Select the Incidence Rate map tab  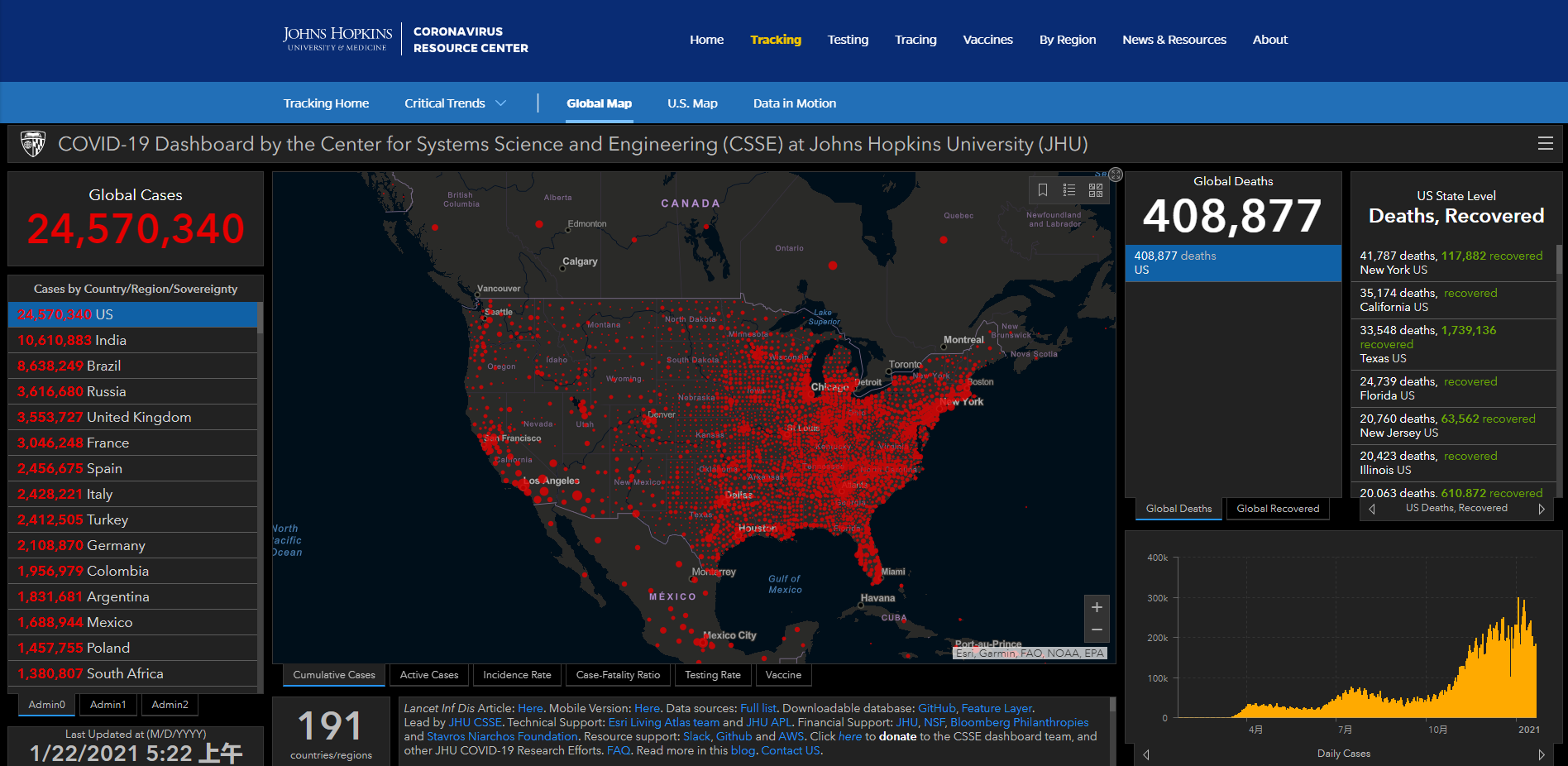click(517, 675)
